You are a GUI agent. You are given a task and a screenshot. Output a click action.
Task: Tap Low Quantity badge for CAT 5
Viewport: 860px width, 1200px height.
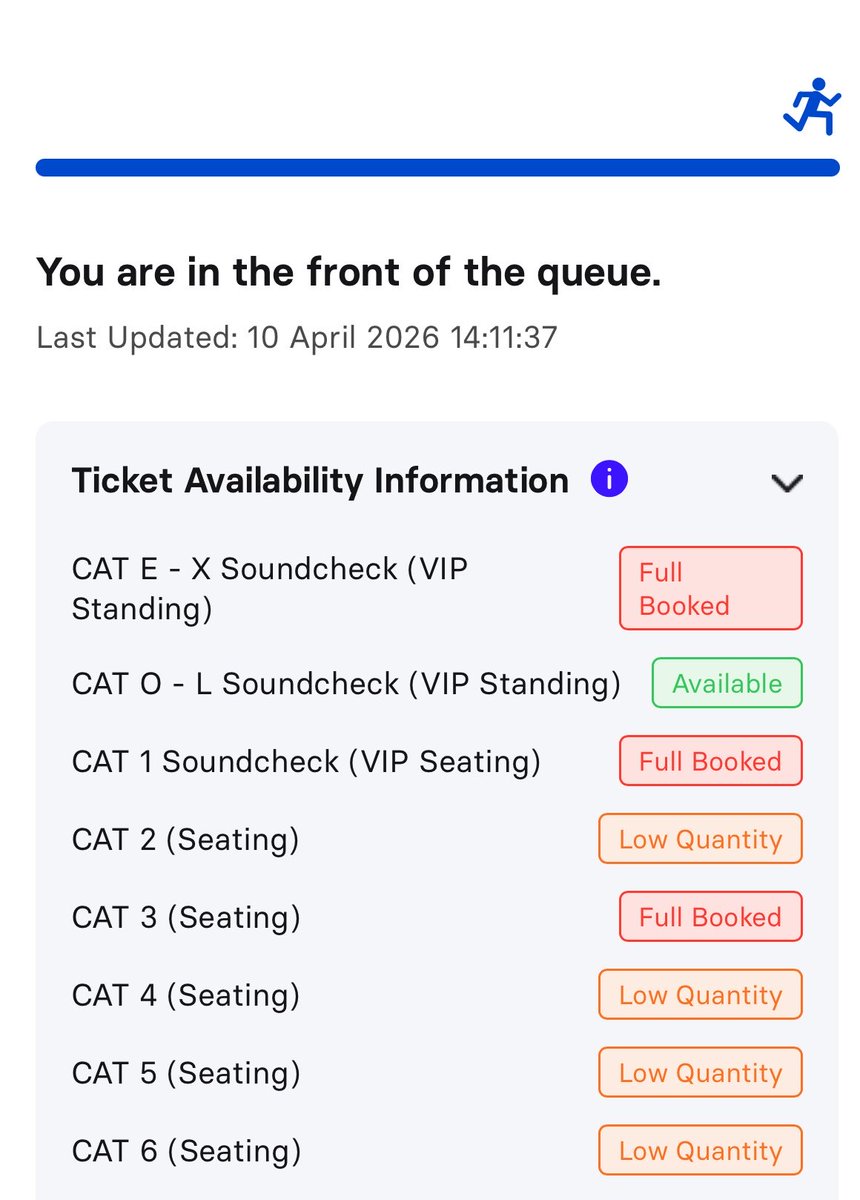coord(700,1073)
